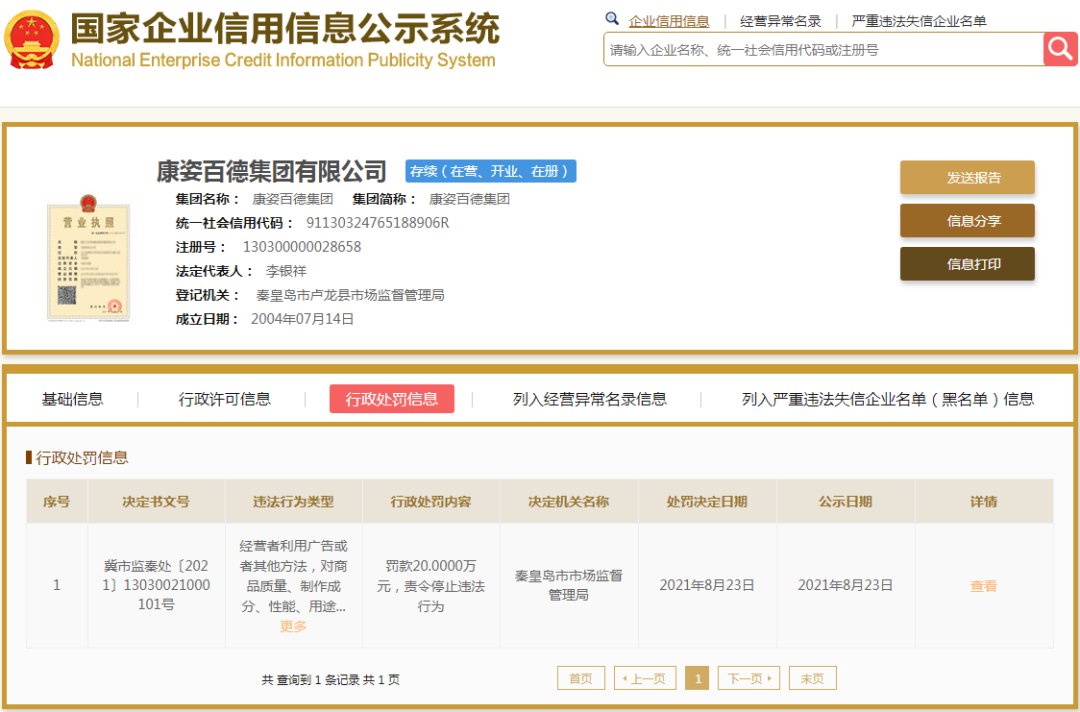
Task: Click the authority cell 秦皇岛市市场监督管理局
Action: point(569,585)
